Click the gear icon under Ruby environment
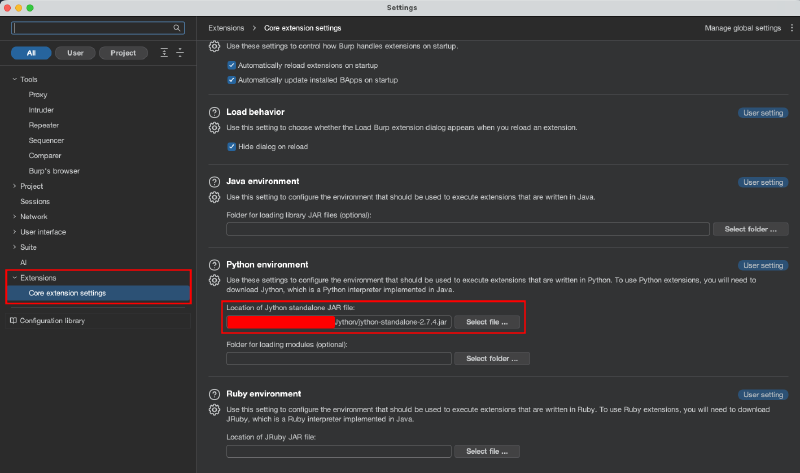Viewport: 800px width, 473px height. click(x=213, y=410)
